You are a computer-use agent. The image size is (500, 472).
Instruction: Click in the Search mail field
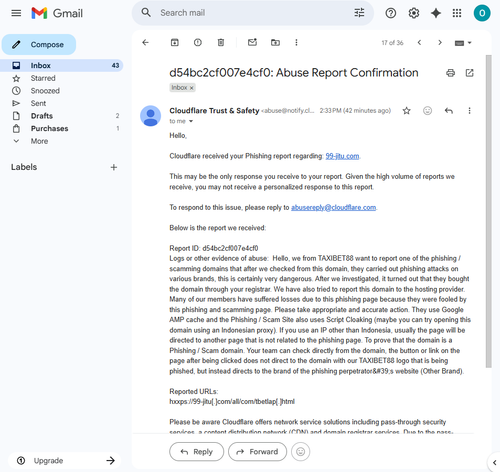tap(253, 13)
